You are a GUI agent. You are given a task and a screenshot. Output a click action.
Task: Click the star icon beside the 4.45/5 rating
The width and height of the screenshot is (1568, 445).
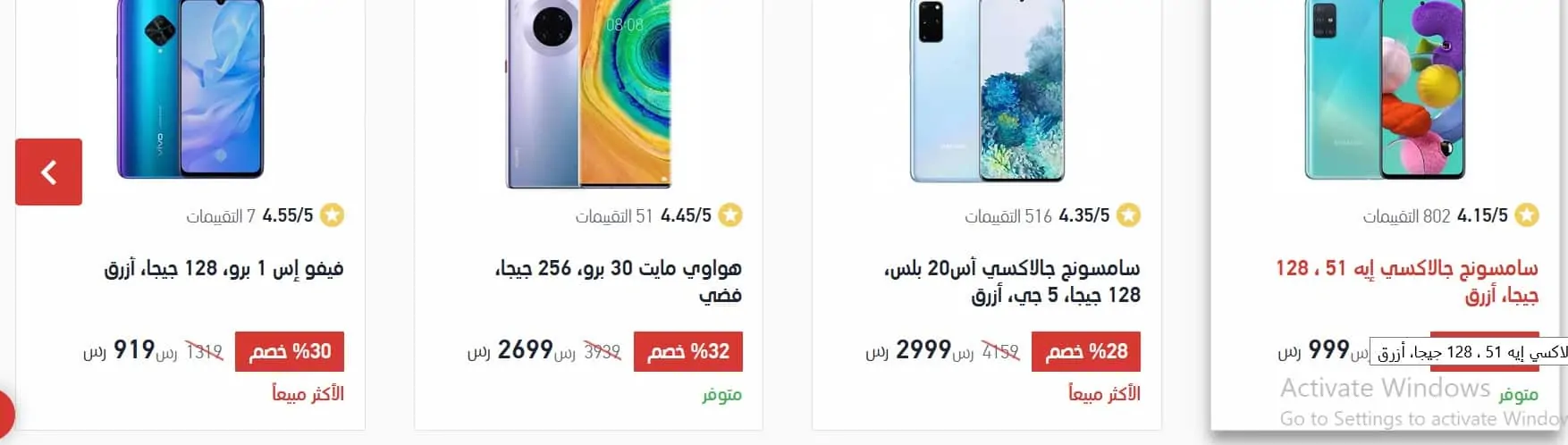730,215
